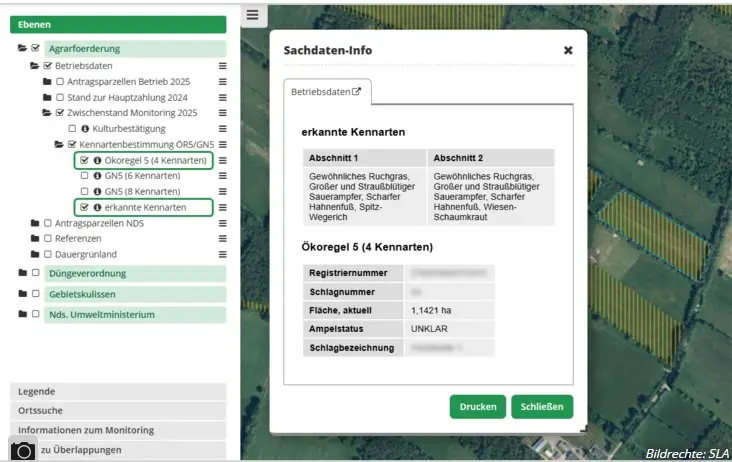Enable the GN5 (8 Kennarten) checkbox

tap(84, 191)
